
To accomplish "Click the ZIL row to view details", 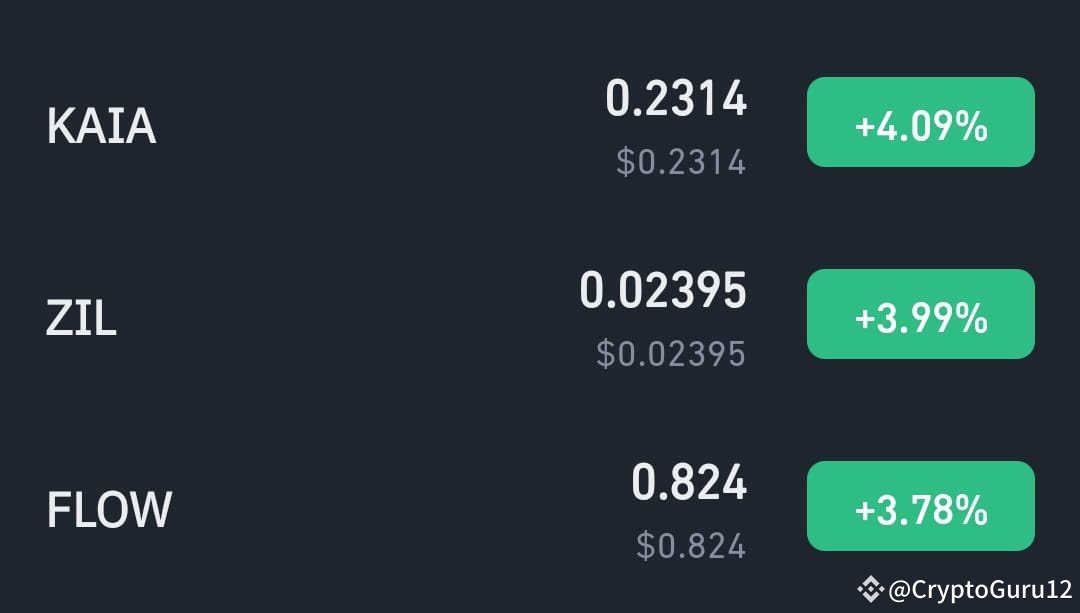I will [400, 318].
